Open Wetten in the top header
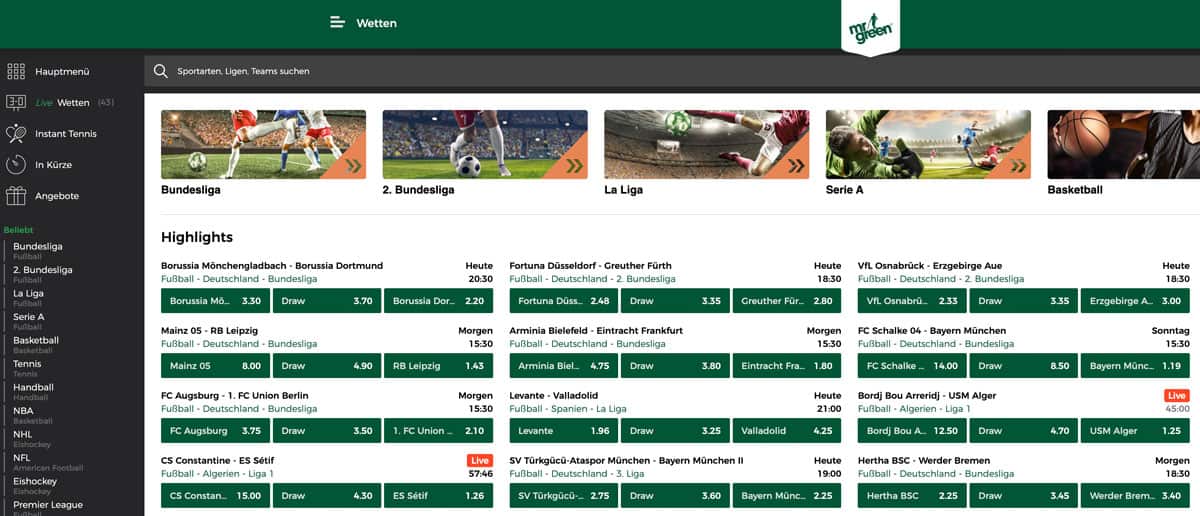Screen dimensions: 1200x516 pyautogui.click(x=376, y=22)
